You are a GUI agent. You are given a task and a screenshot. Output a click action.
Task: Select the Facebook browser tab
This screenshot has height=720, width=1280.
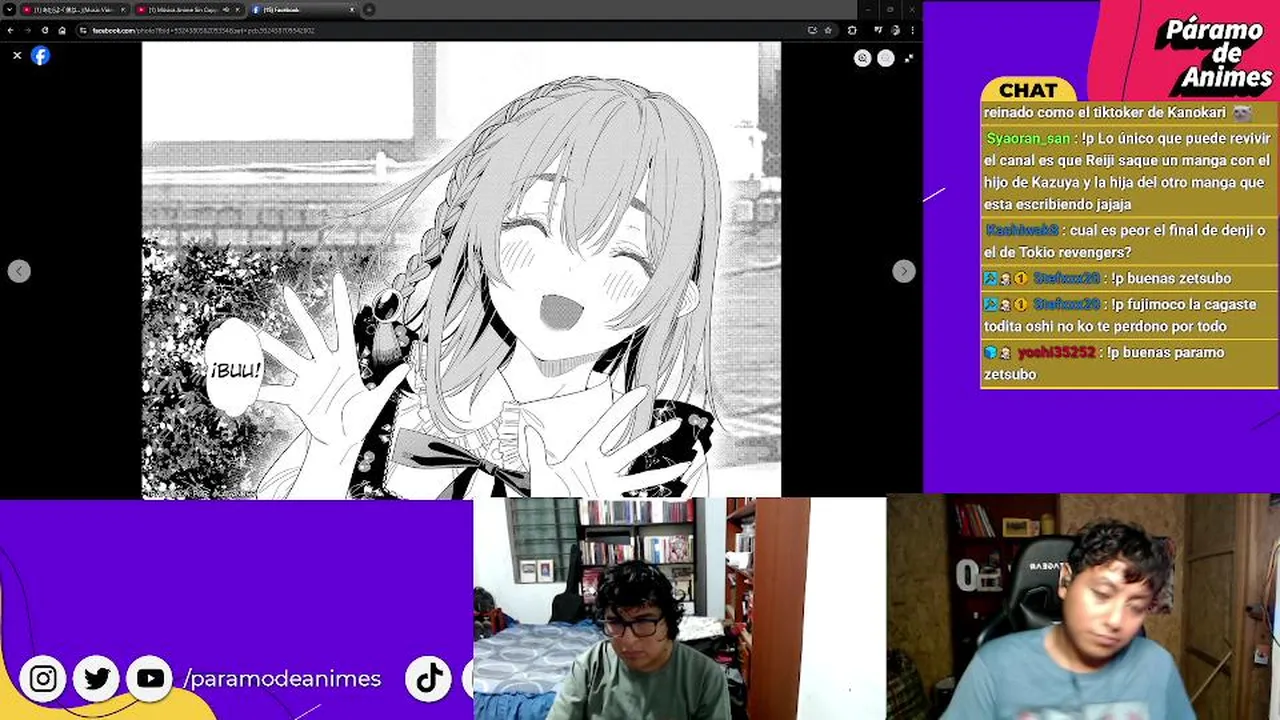[303, 9]
